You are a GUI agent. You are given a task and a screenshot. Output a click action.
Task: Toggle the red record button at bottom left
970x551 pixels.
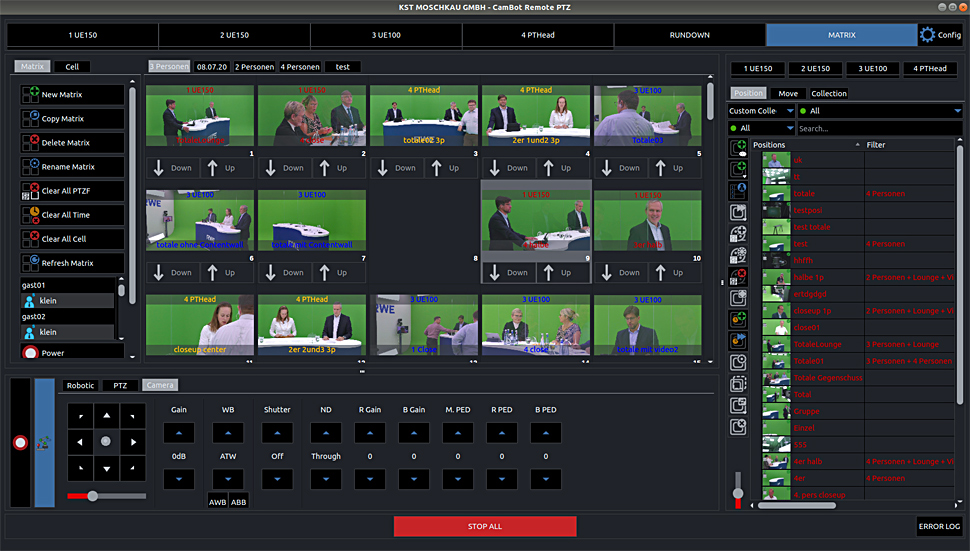click(19, 442)
